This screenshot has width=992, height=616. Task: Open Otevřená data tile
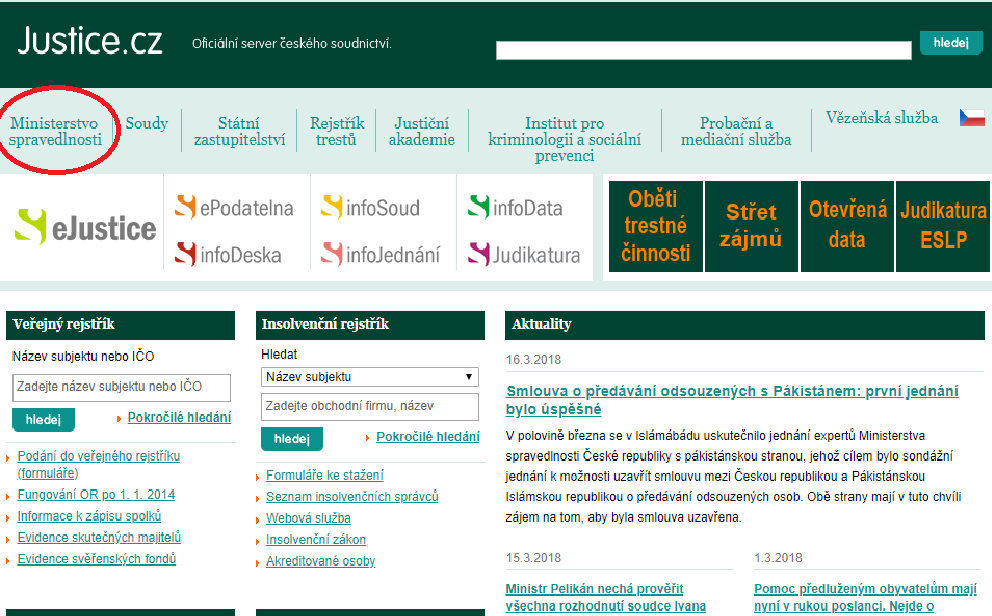847,226
